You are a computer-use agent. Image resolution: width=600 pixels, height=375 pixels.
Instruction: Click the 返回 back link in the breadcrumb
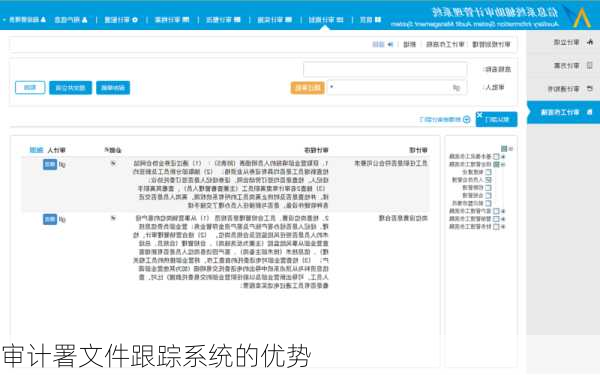(383, 44)
